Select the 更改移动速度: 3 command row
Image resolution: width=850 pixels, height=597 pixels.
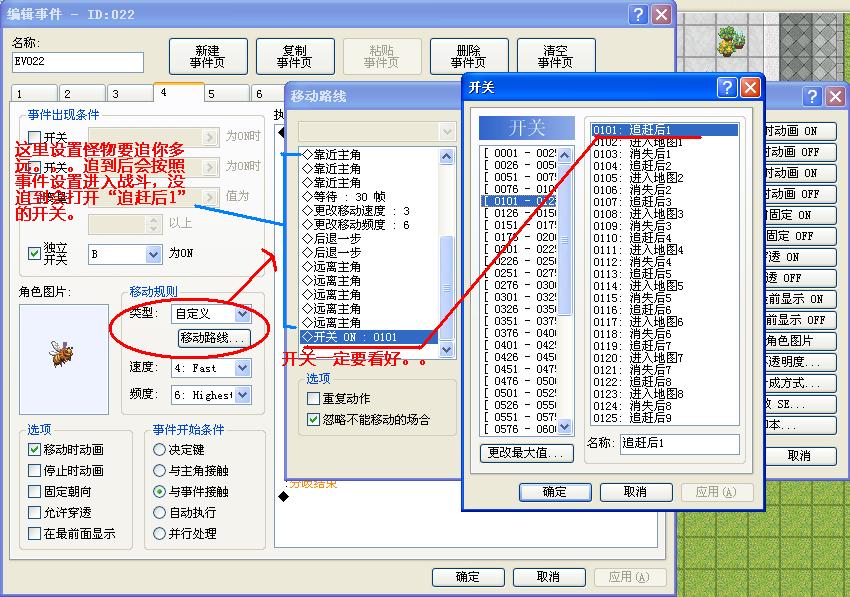tap(368, 210)
